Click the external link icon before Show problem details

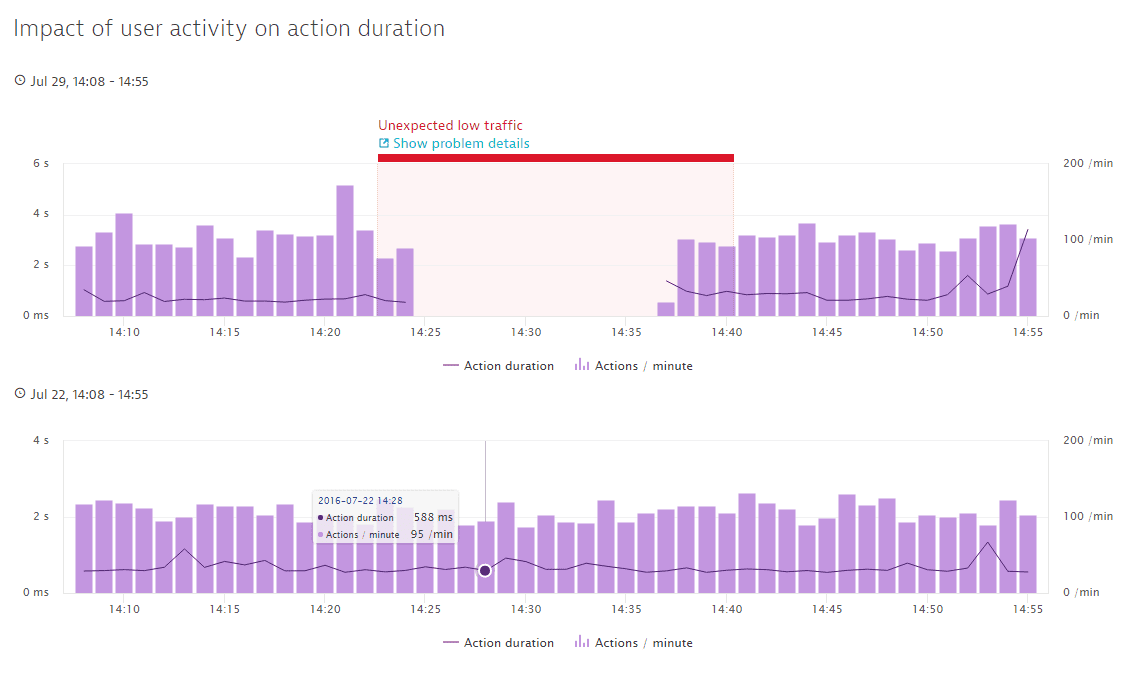[x=384, y=144]
